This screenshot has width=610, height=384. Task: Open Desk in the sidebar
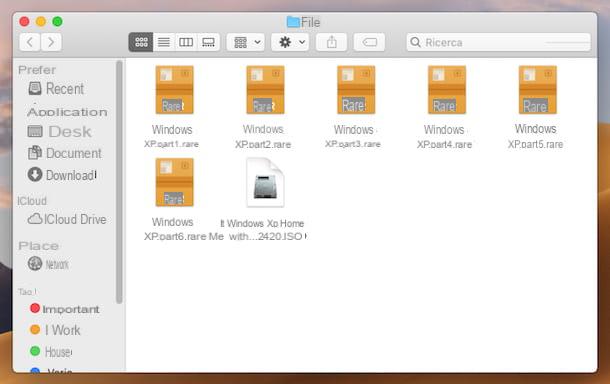70,132
